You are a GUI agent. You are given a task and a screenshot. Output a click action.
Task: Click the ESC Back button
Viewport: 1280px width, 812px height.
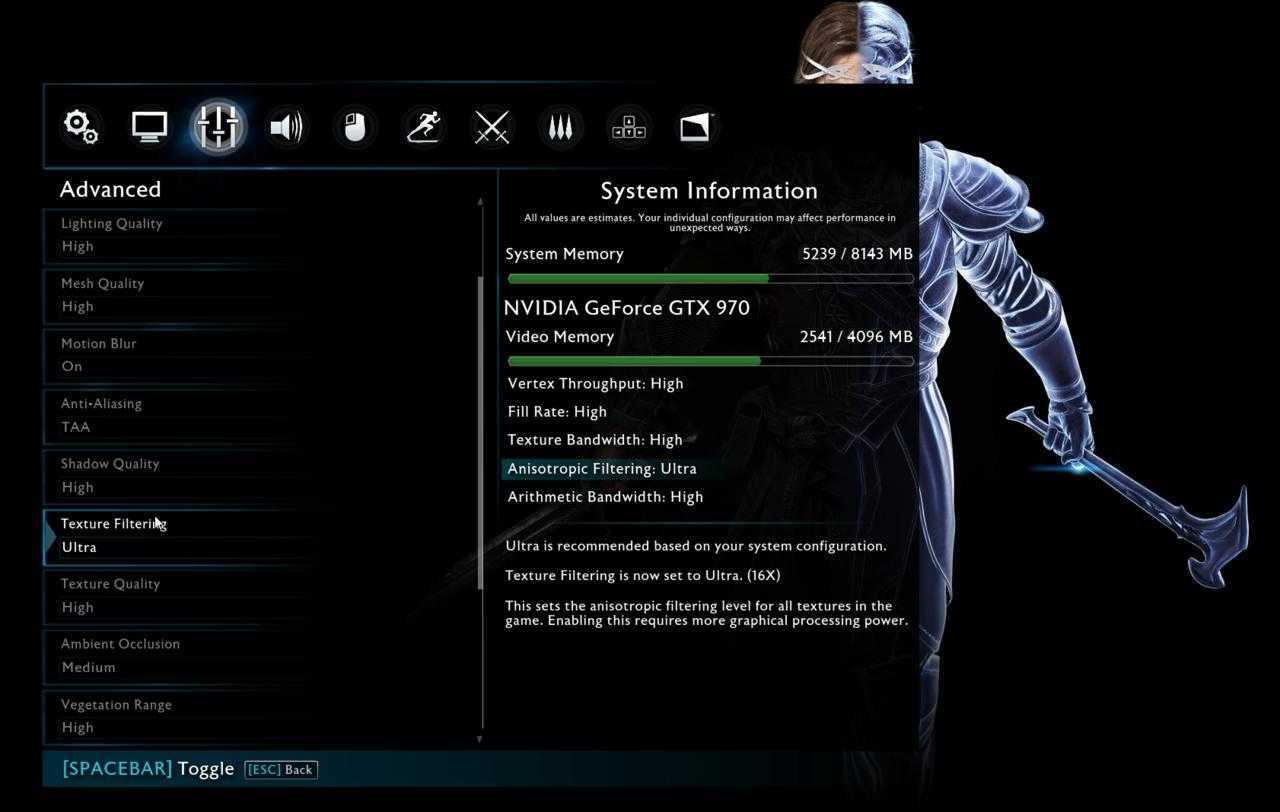[281, 770]
